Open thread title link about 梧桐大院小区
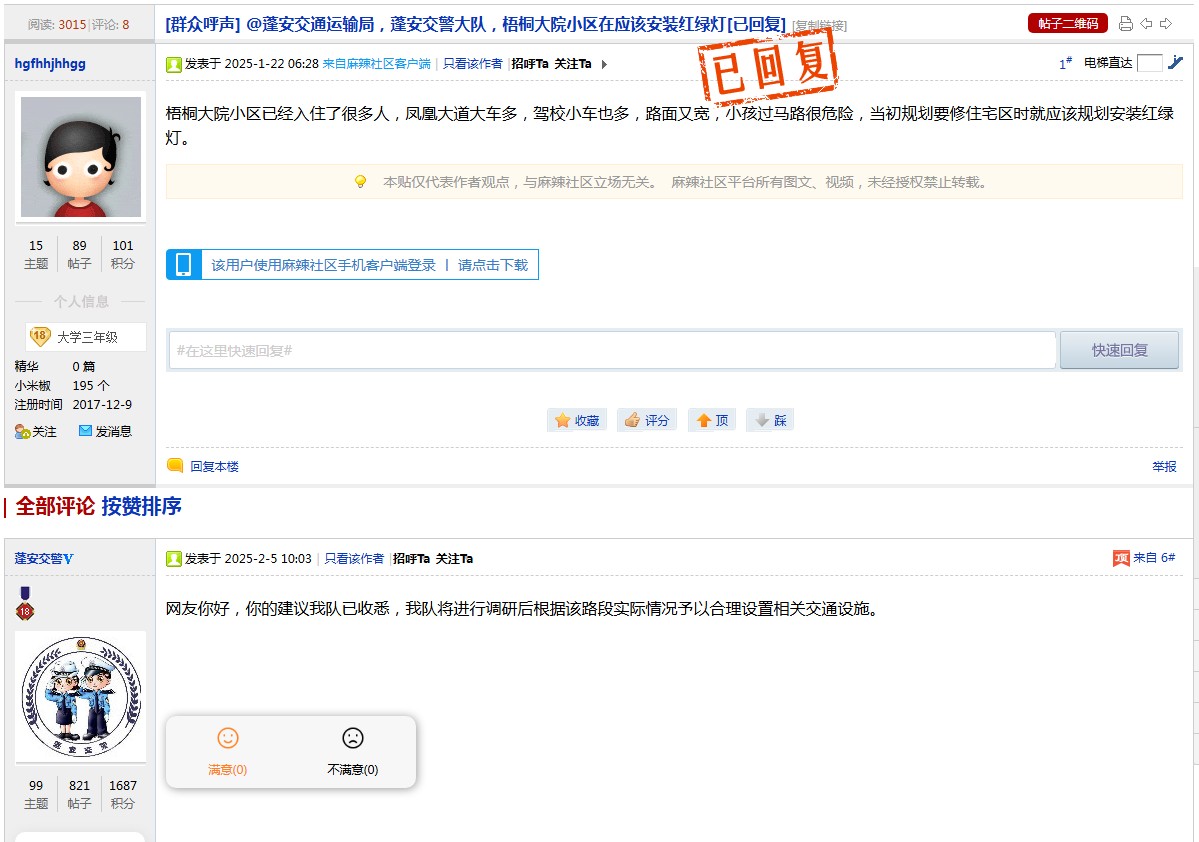This screenshot has width=1199, height=842. coord(476,24)
